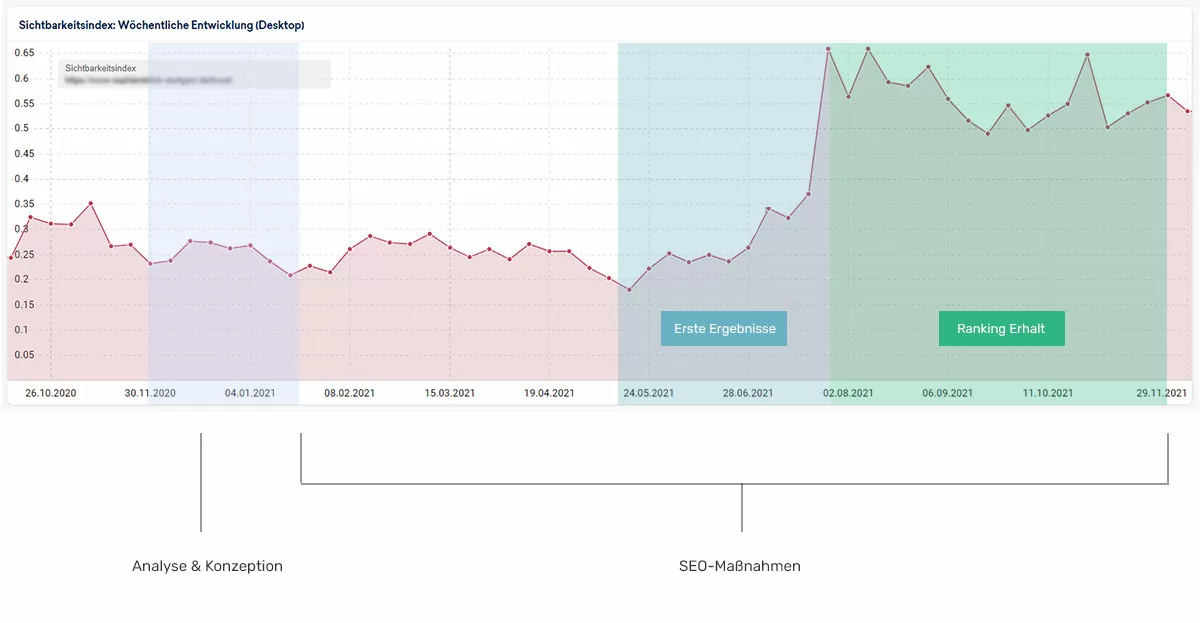Select the lowest data point near 24.05.2021

[x=627, y=289]
